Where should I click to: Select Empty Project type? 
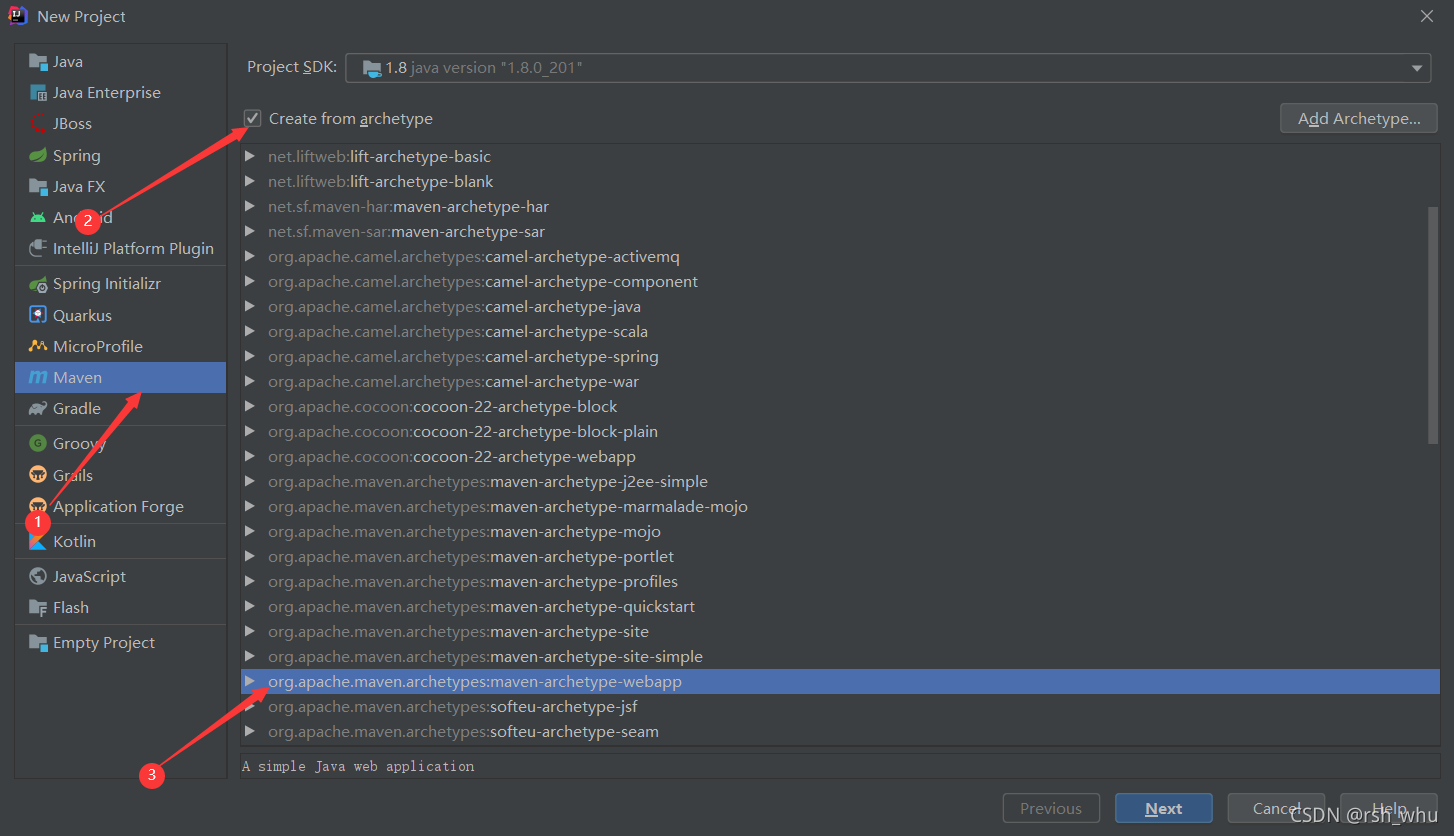(120, 642)
